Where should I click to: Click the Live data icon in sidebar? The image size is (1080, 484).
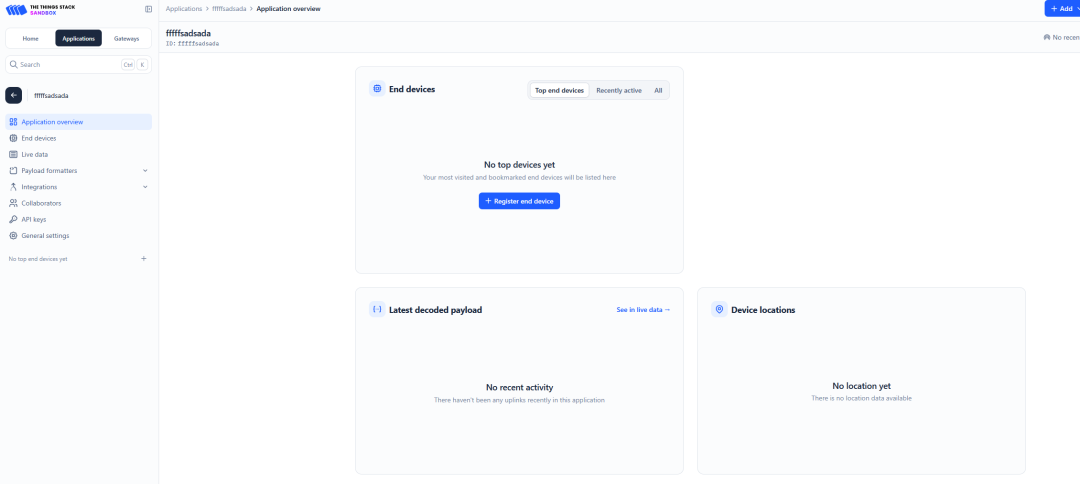[x=13, y=154]
